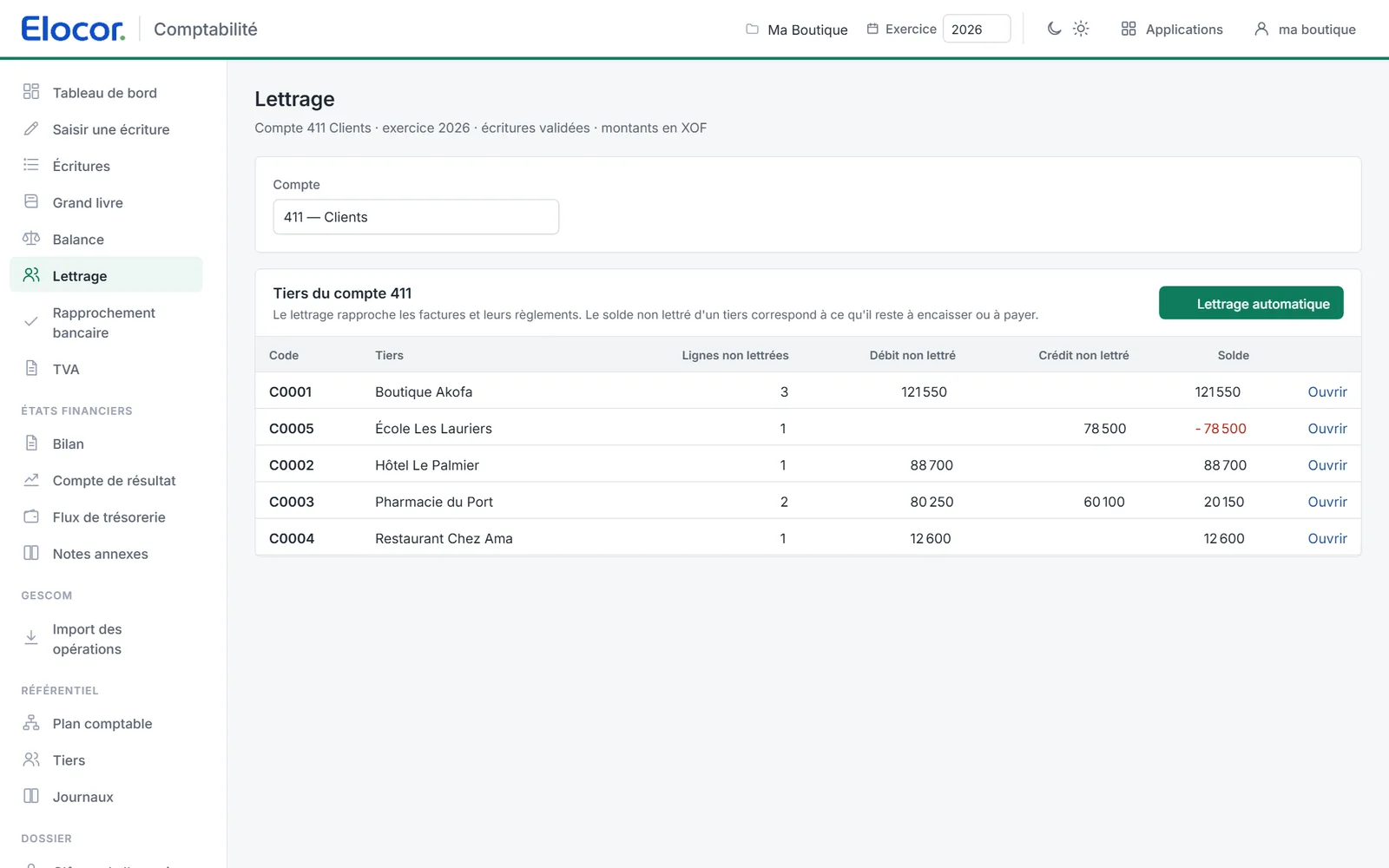Open Rapprochement bancaire page
The width and height of the screenshot is (1389, 868).
(106, 322)
